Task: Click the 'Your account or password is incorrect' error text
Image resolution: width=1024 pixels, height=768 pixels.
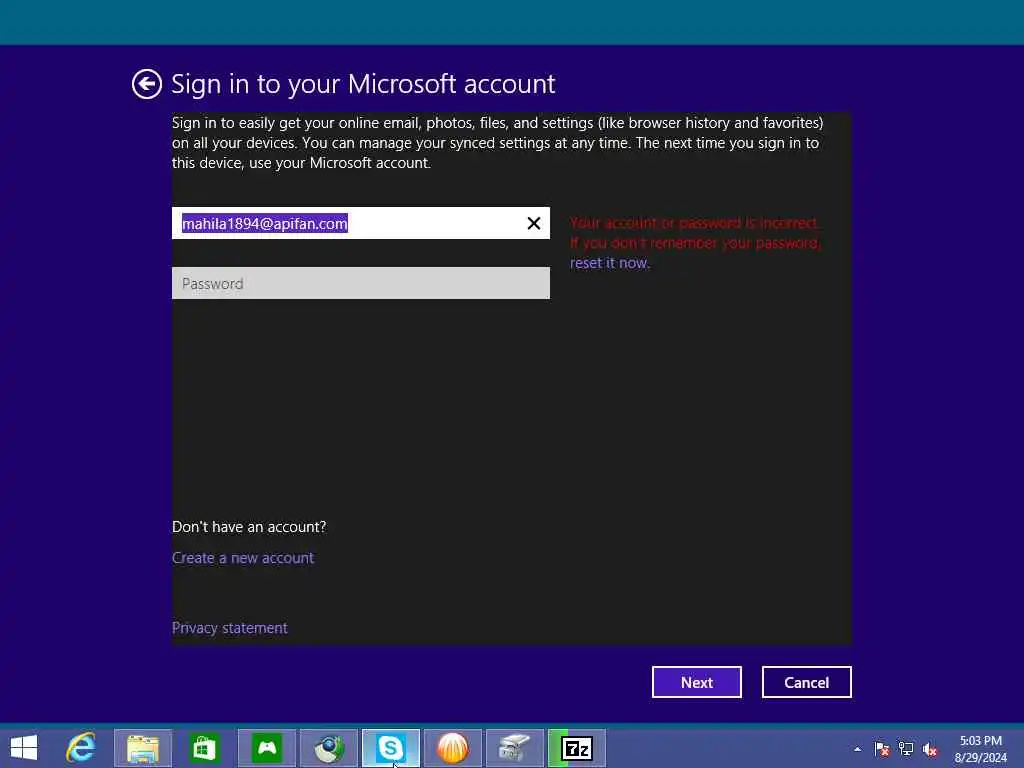Action: (694, 223)
